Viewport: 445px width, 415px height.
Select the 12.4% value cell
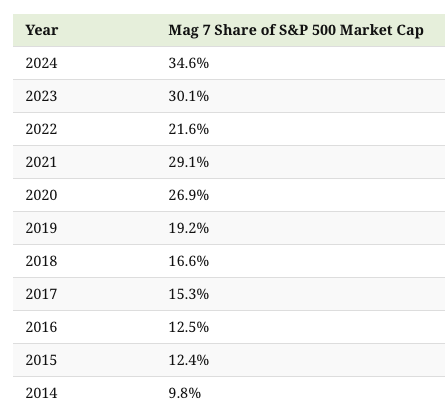(x=189, y=360)
